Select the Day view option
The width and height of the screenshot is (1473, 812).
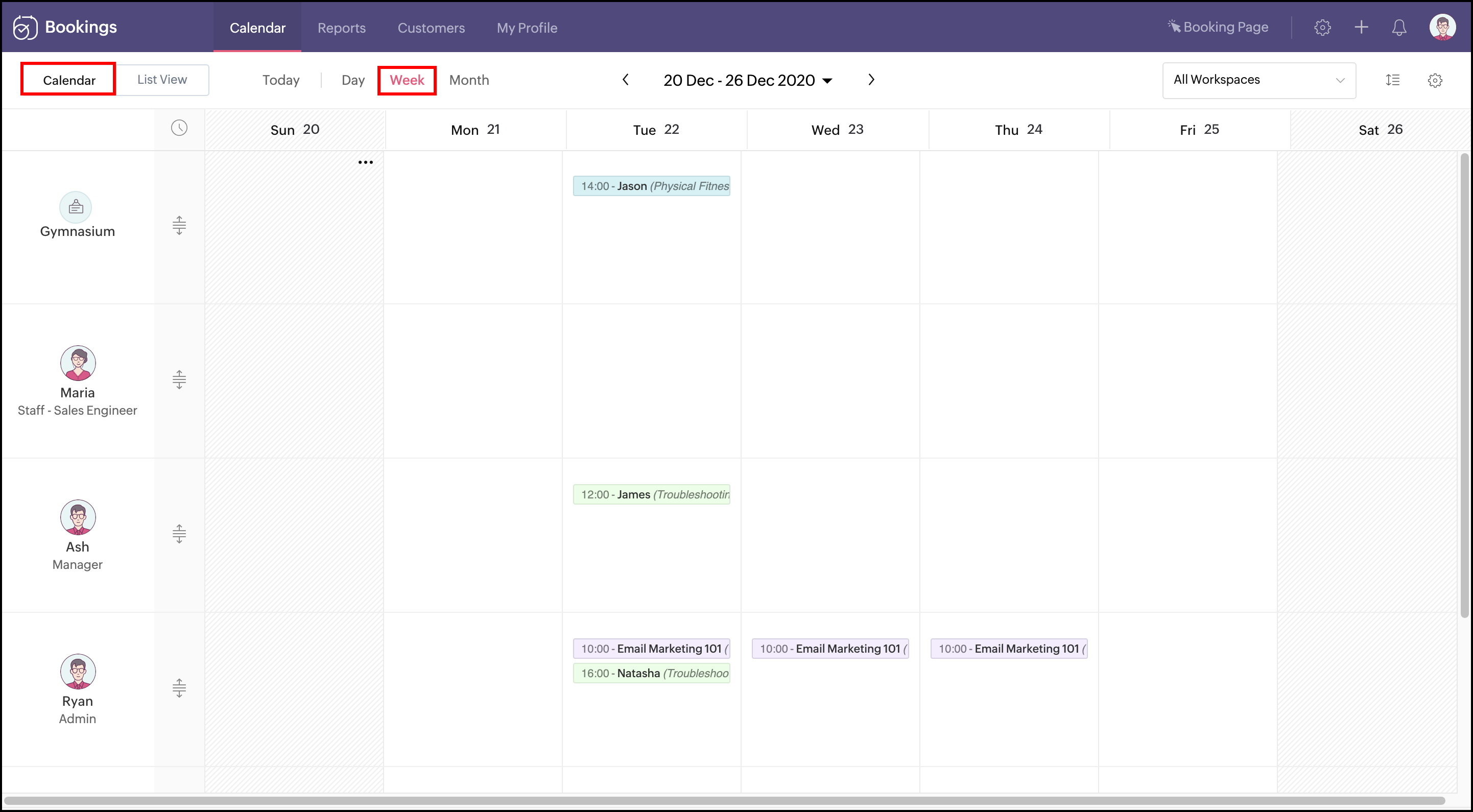click(353, 80)
